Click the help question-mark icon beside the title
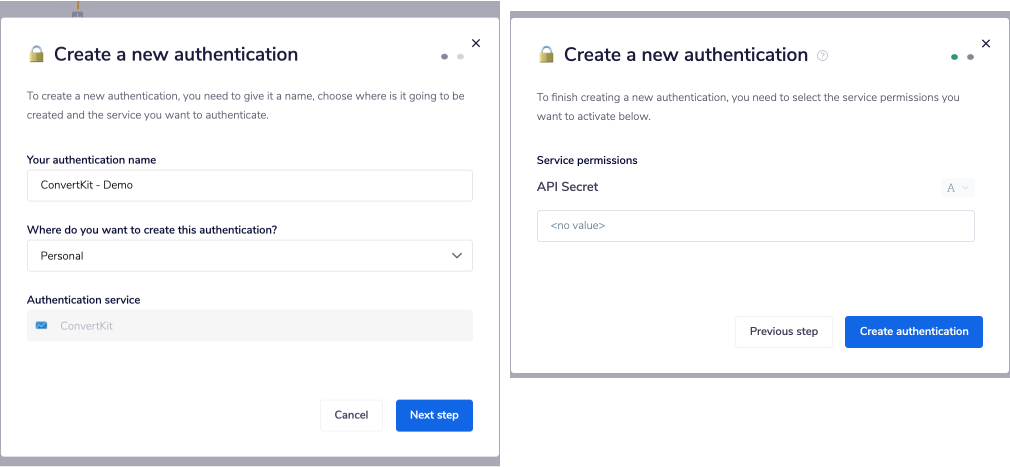The image size is (1010, 467). pyautogui.click(x=822, y=56)
